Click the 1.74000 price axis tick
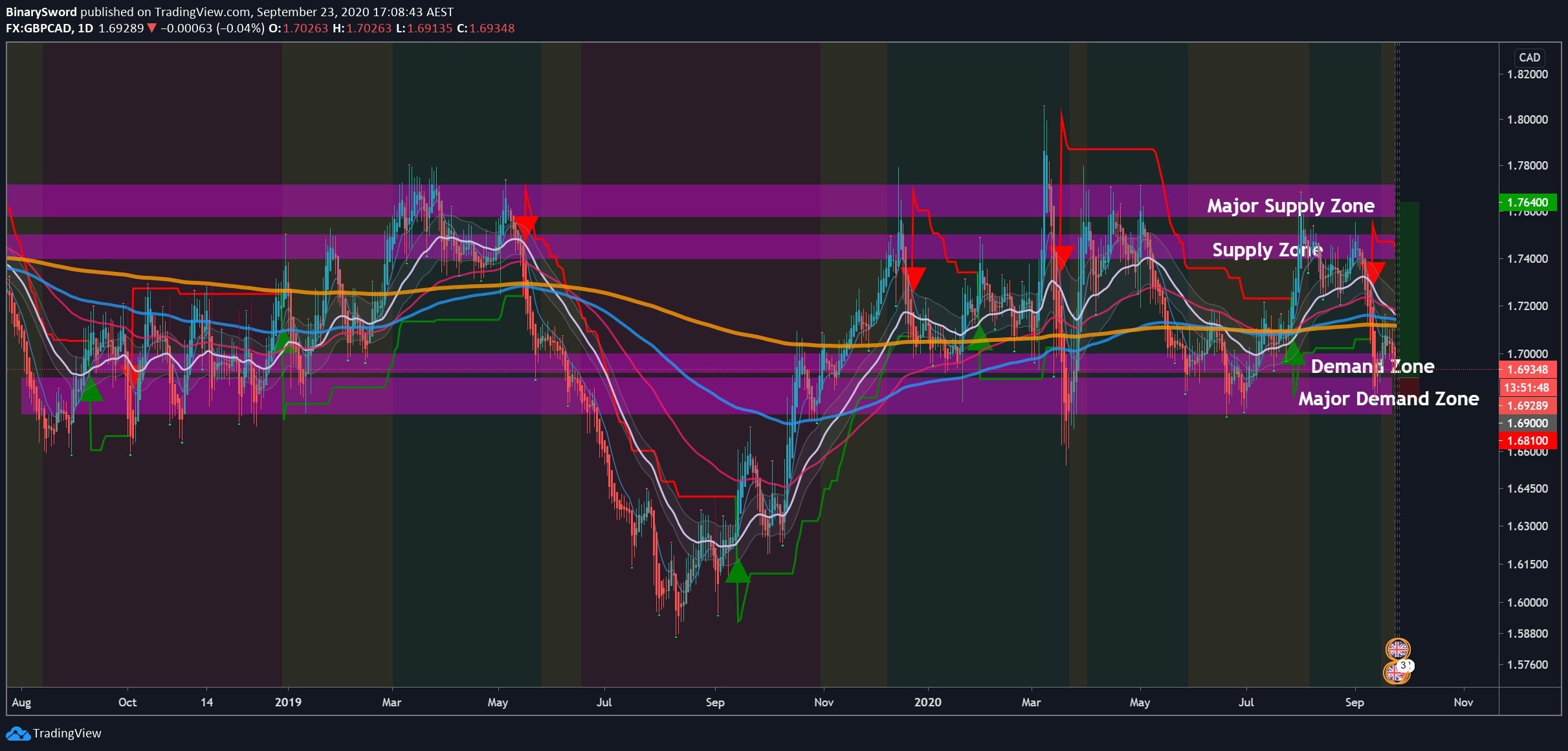The width and height of the screenshot is (1568, 751). pyautogui.click(x=1528, y=259)
